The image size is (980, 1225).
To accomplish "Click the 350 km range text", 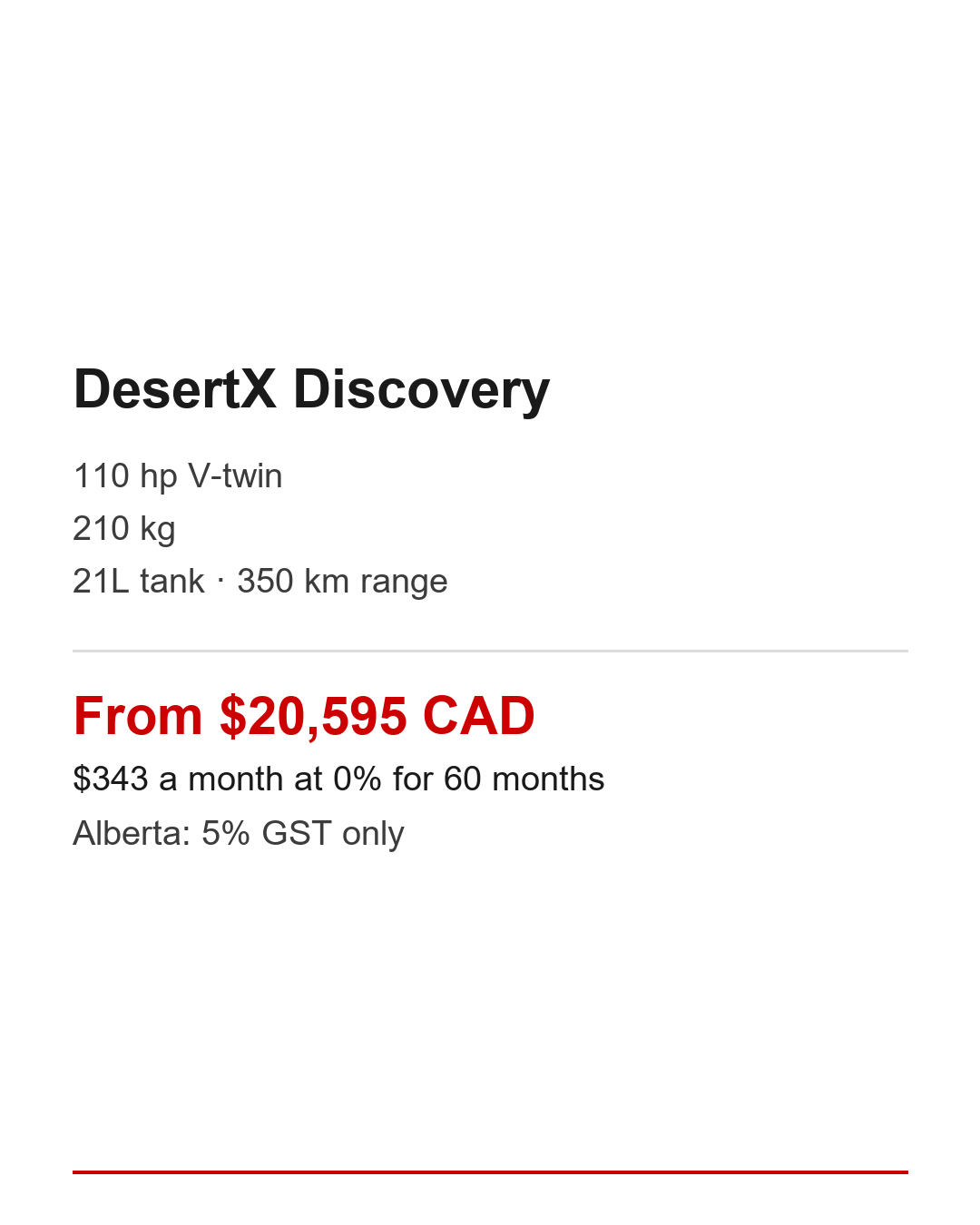I will (x=342, y=582).
